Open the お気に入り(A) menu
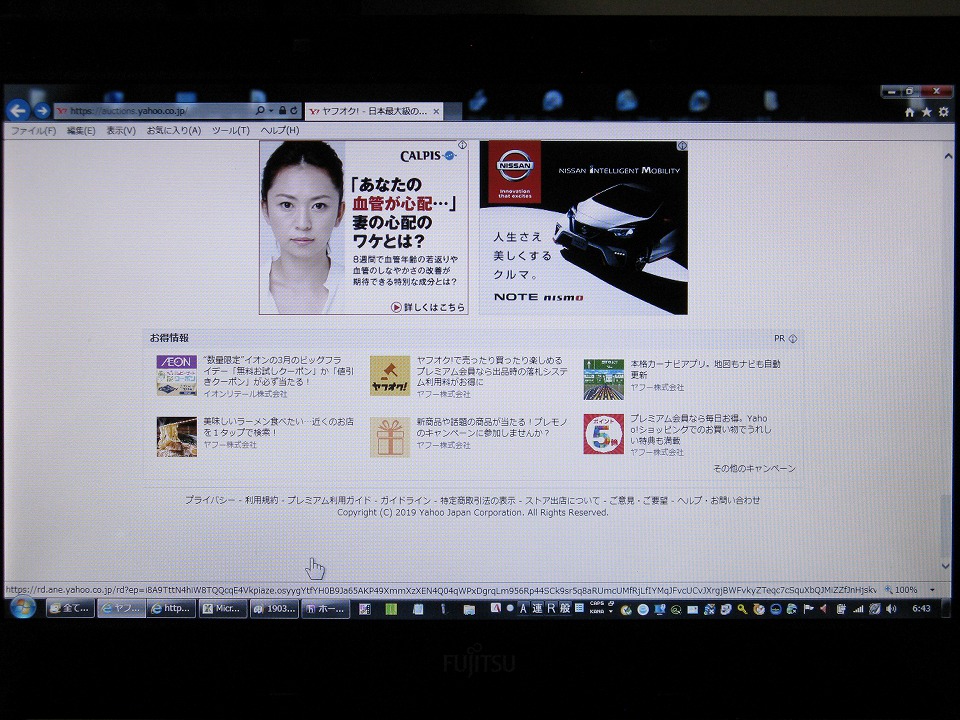This screenshot has width=960, height=720. tap(174, 130)
